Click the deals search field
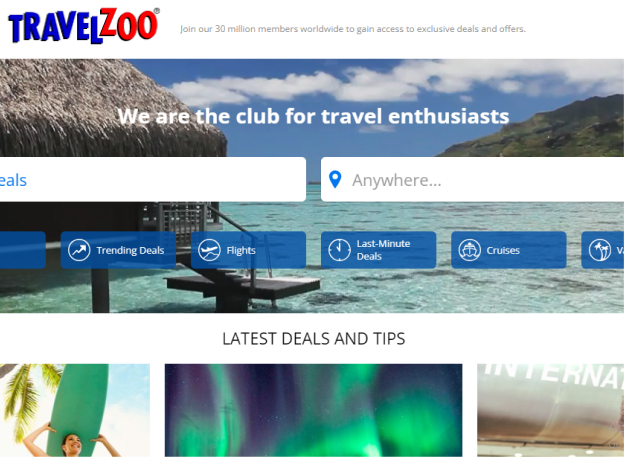This screenshot has height=457, width=624. pos(153,180)
